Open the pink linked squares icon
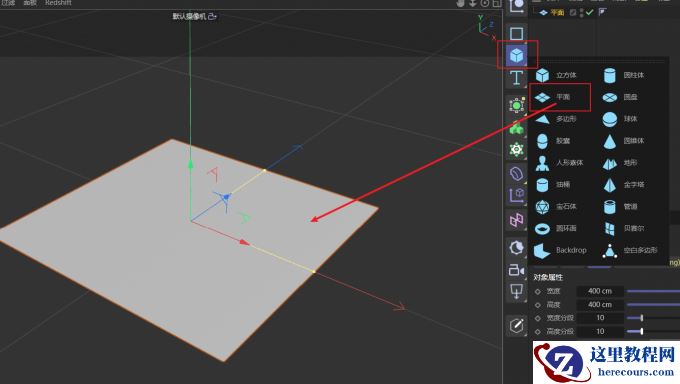This screenshot has width=680, height=384. [517, 220]
